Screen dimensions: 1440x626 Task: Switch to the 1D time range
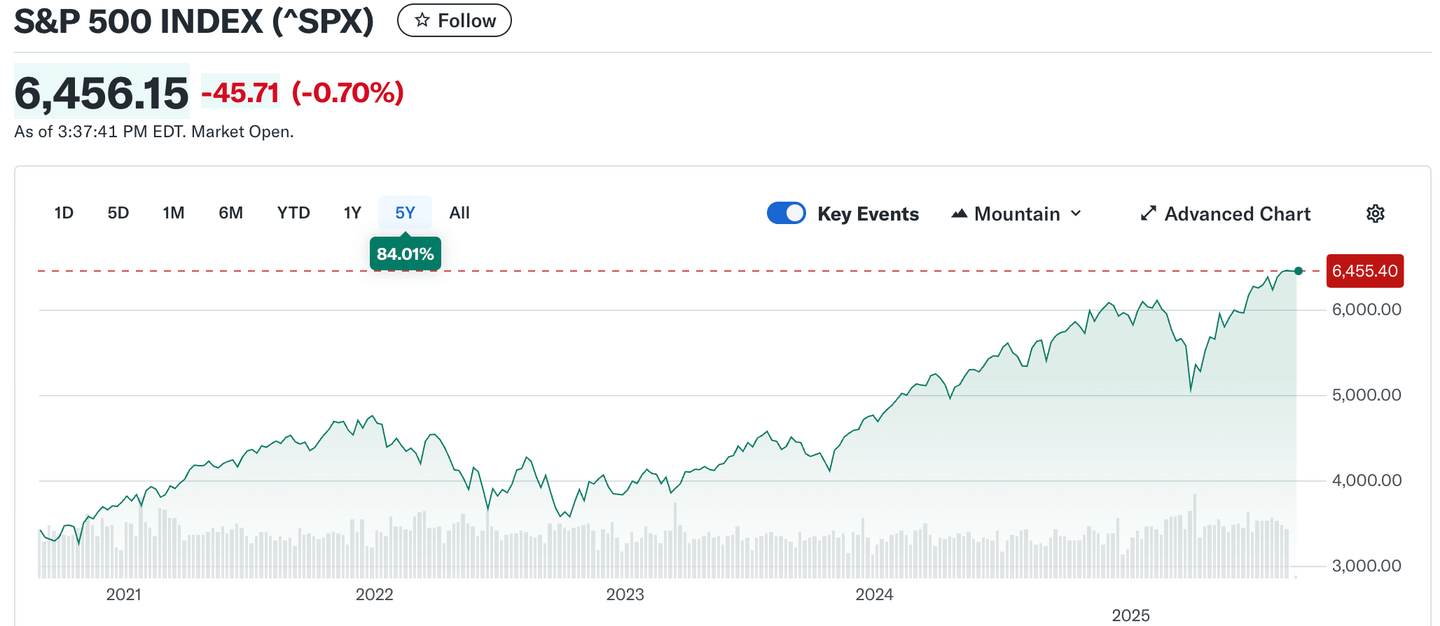pos(63,212)
